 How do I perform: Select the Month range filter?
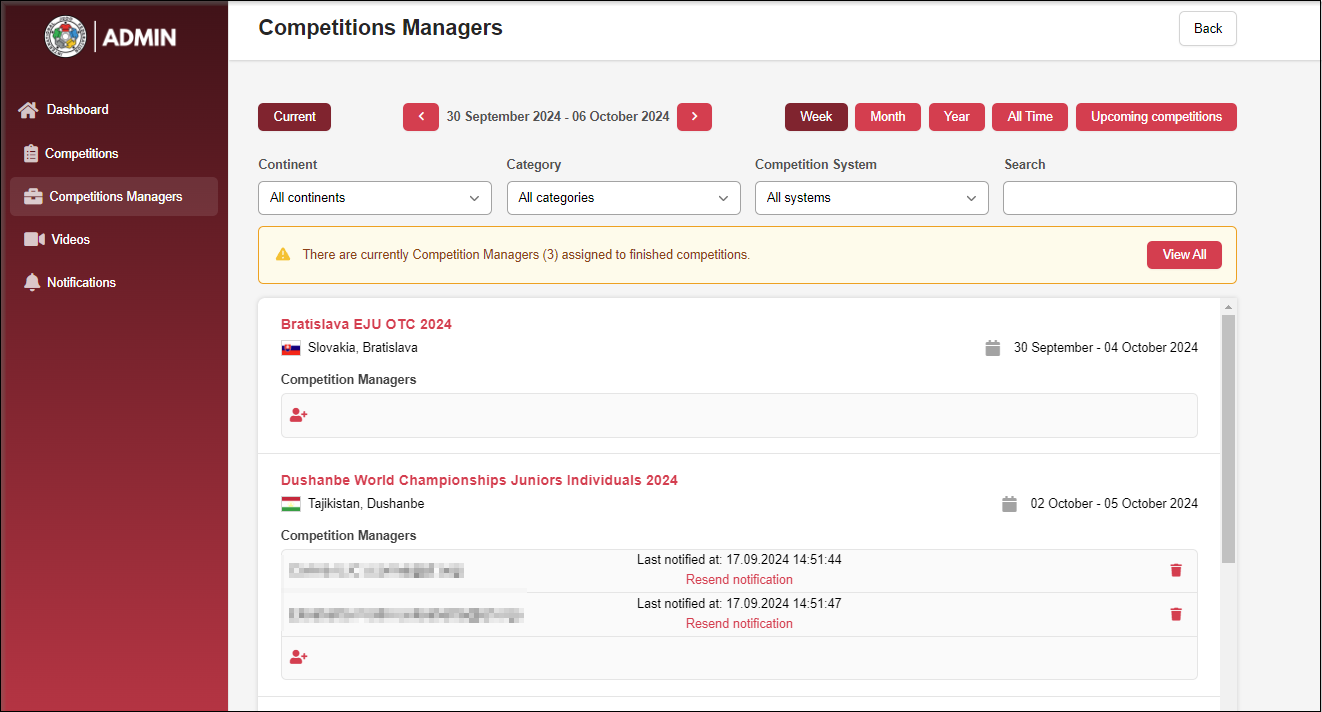pos(887,117)
